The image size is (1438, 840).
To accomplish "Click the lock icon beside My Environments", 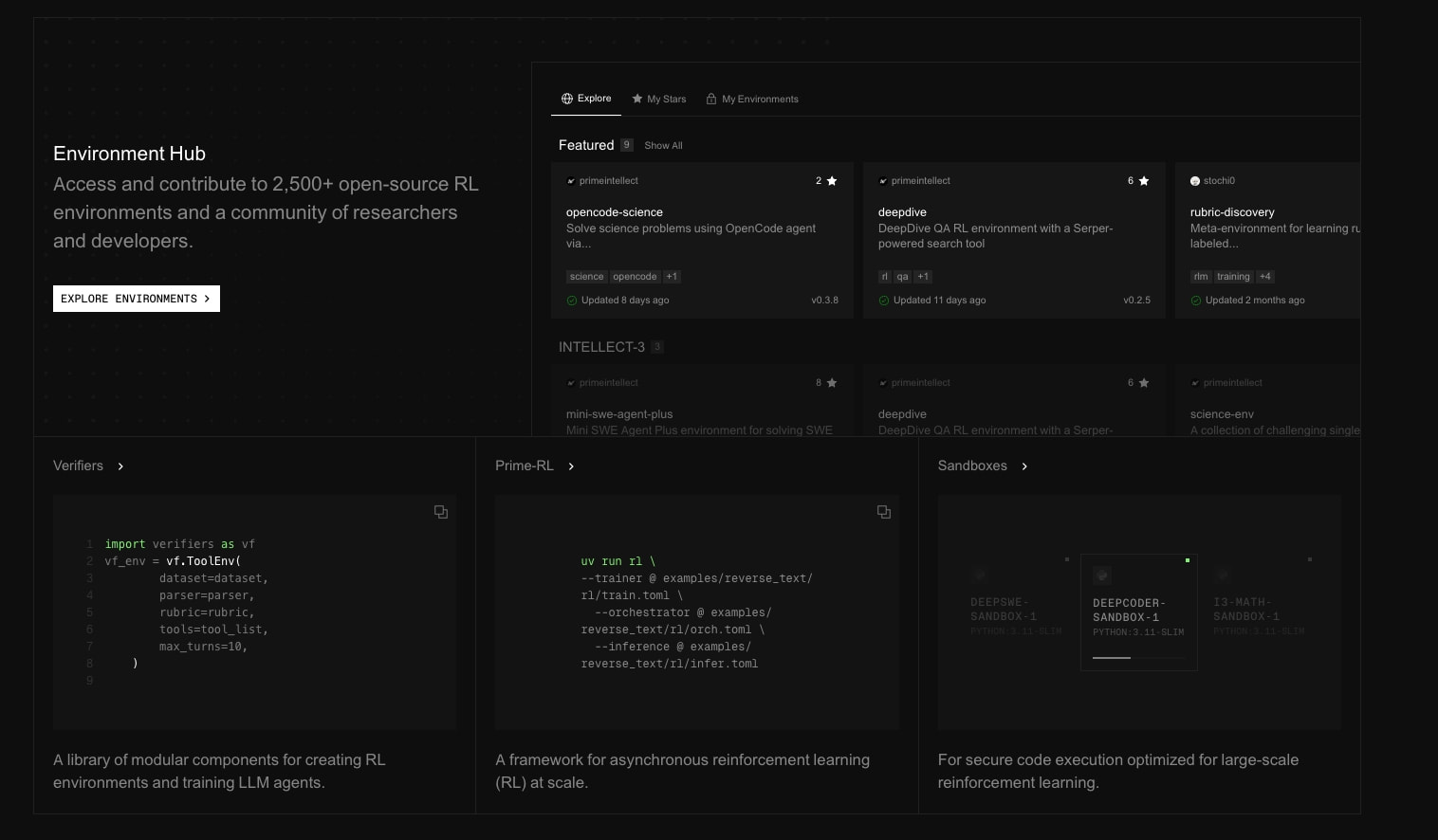I will [711, 99].
